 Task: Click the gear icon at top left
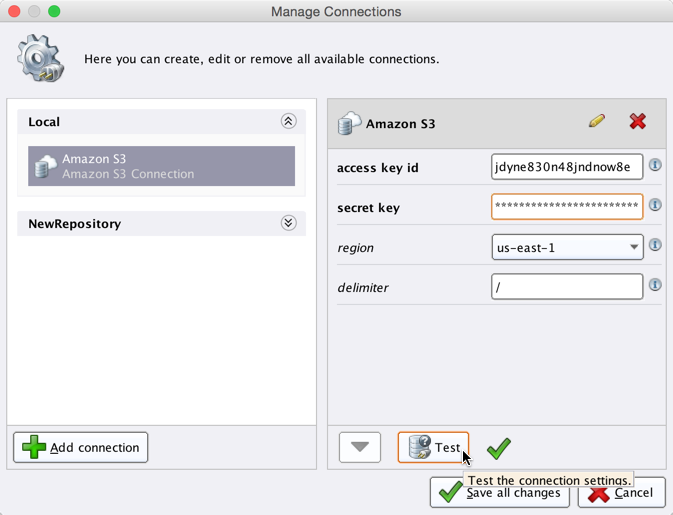tap(41, 58)
